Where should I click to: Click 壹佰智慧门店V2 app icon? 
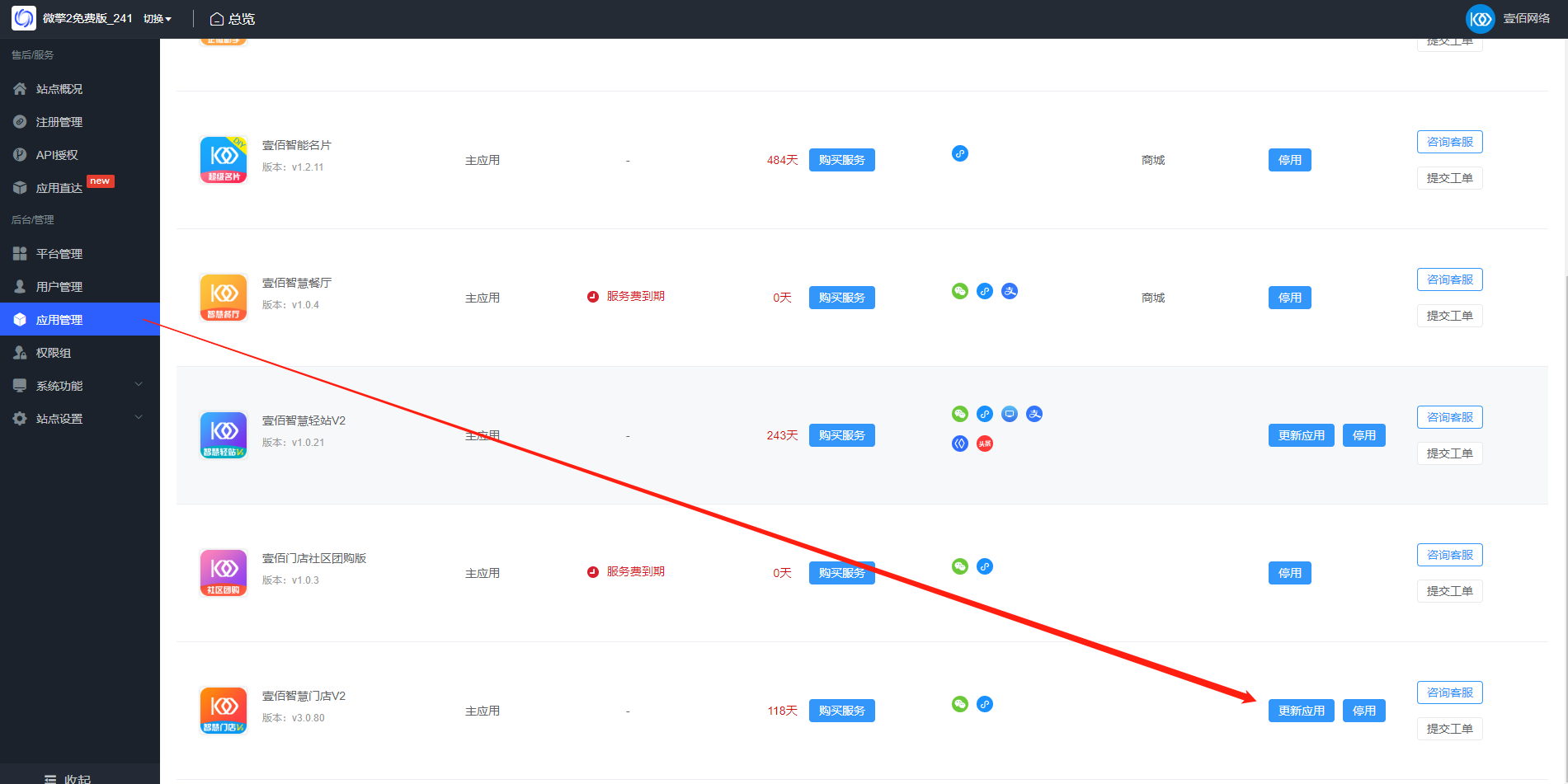click(224, 711)
